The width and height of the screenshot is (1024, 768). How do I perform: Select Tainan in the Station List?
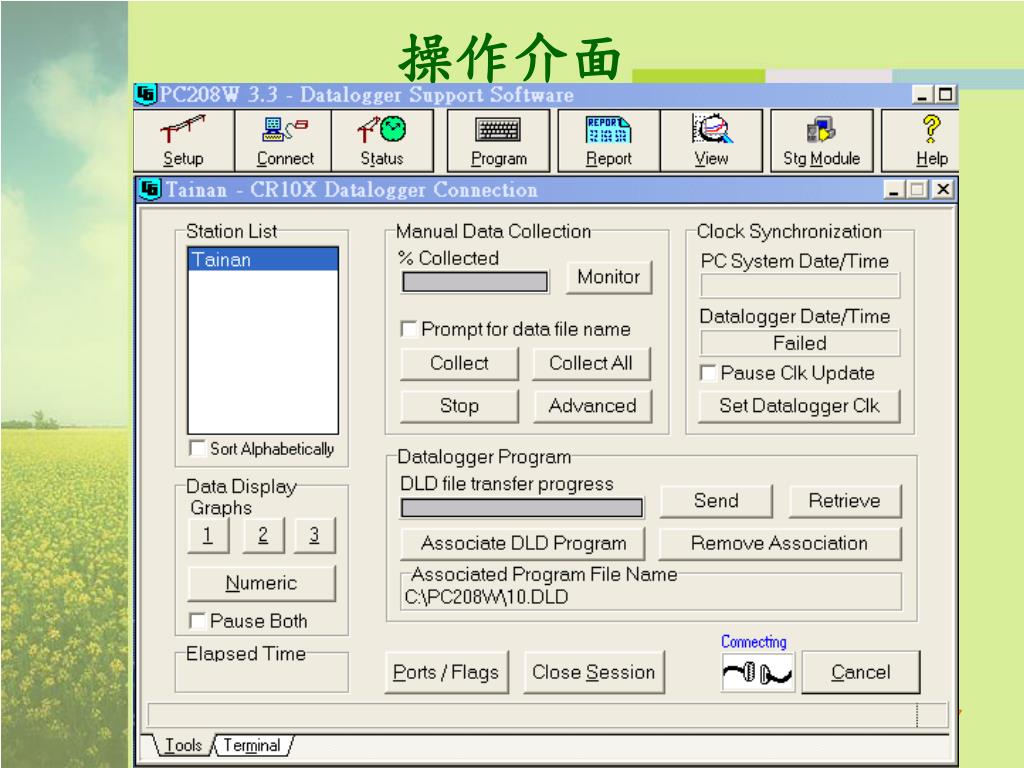[263, 259]
